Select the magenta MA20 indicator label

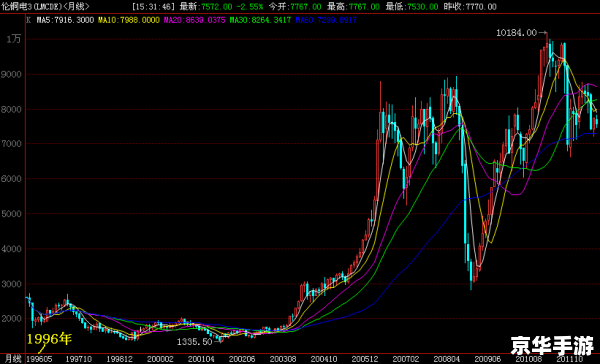[x=194, y=20]
